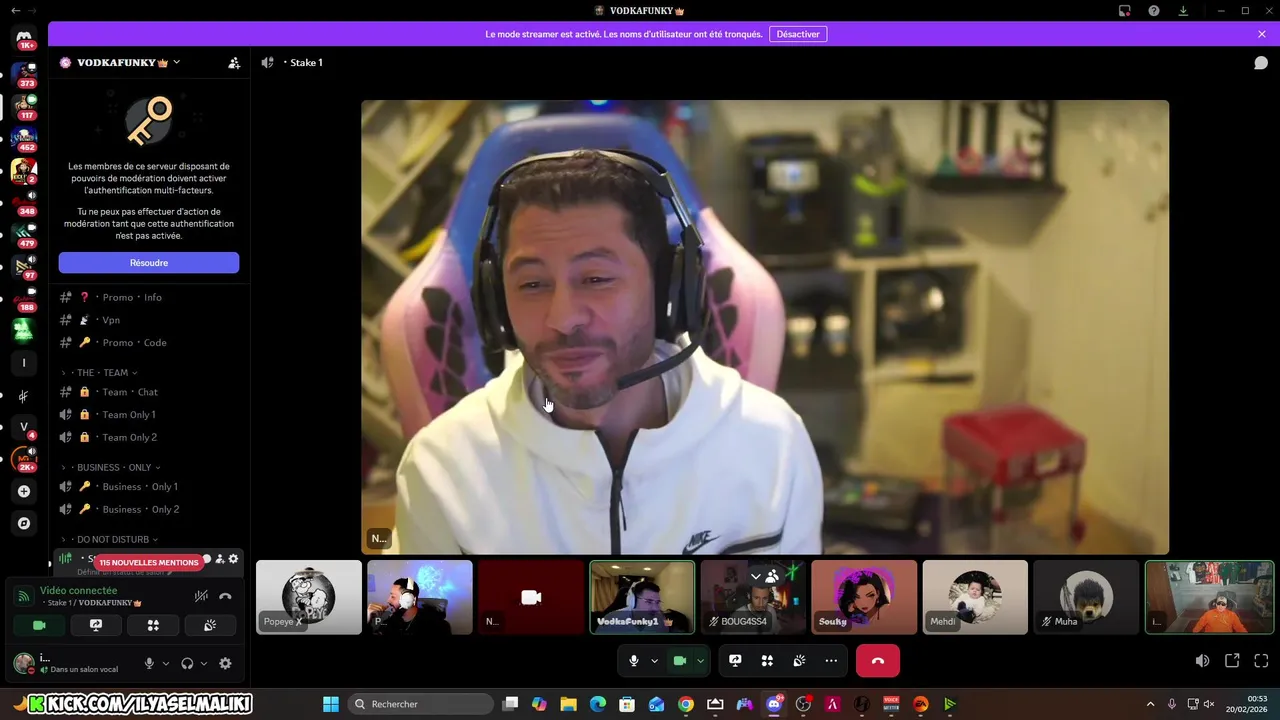Open Google Chrome from the taskbar
1280x720 pixels.
[x=685, y=704]
